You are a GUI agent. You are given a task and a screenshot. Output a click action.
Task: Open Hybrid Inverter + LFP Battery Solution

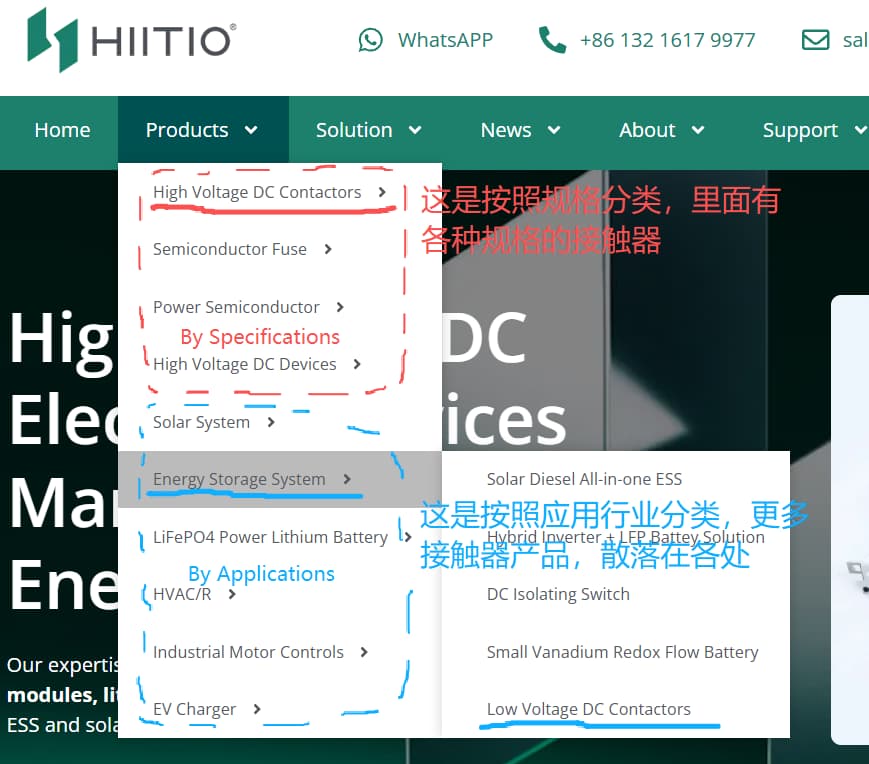pyautogui.click(x=626, y=537)
